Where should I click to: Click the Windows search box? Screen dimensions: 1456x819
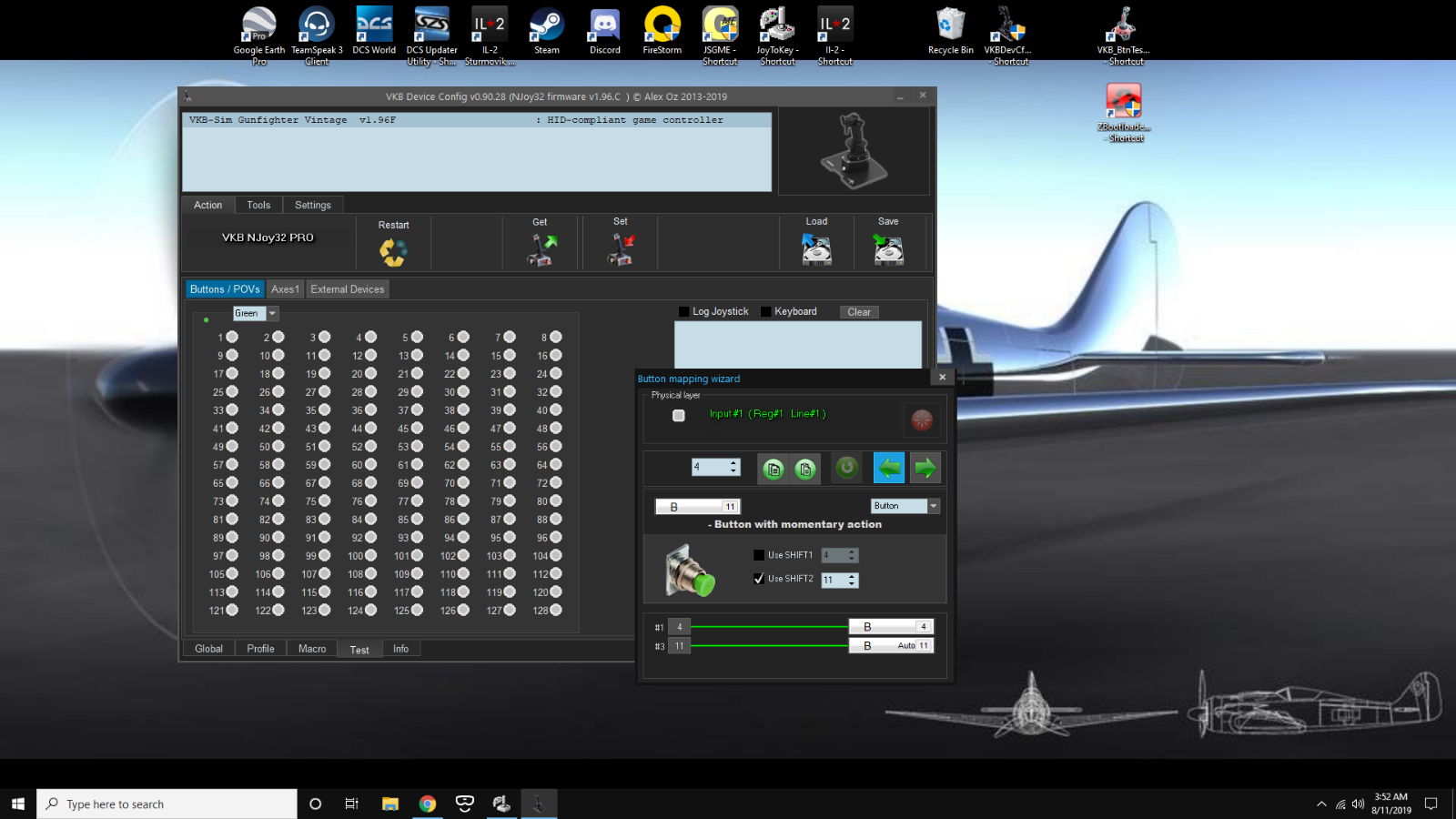tap(167, 804)
